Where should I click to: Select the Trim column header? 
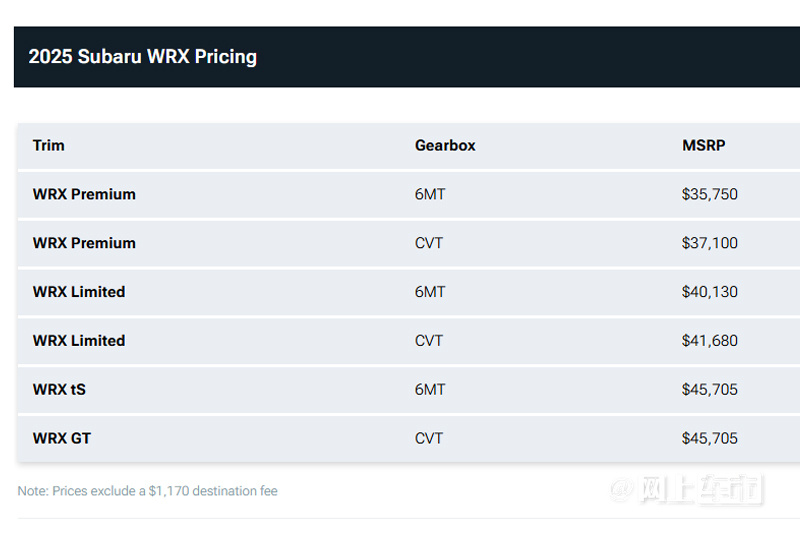(48, 145)
